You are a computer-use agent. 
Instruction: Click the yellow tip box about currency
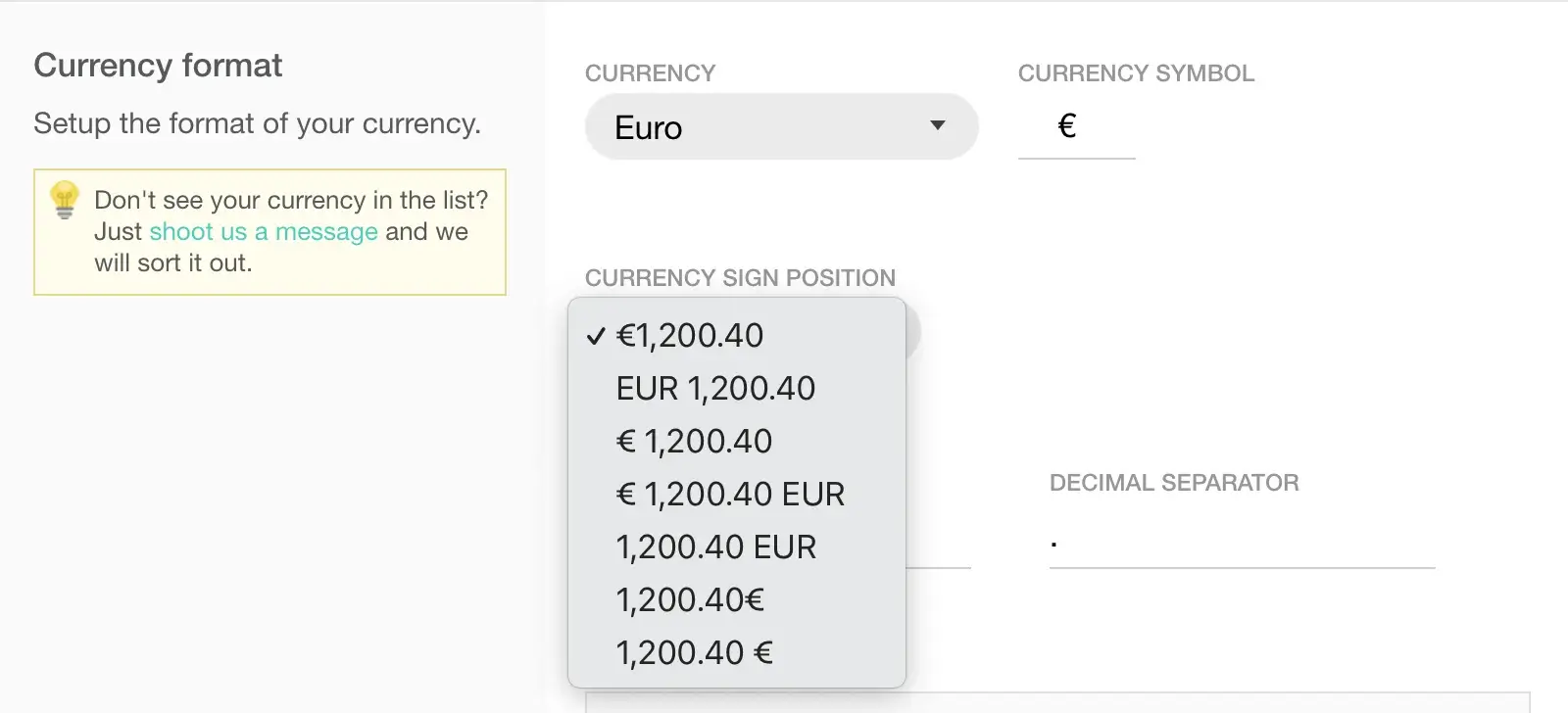point(269,232)
